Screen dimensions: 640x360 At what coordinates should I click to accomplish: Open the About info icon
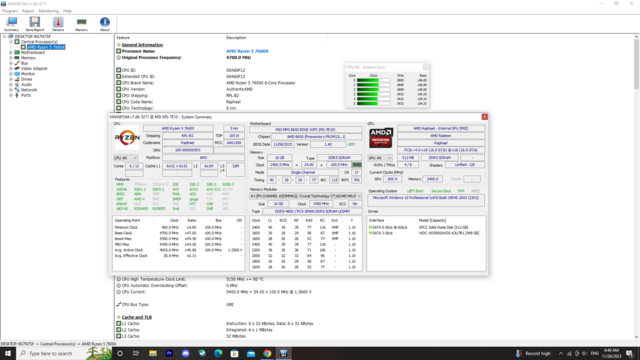click(104, 24)
